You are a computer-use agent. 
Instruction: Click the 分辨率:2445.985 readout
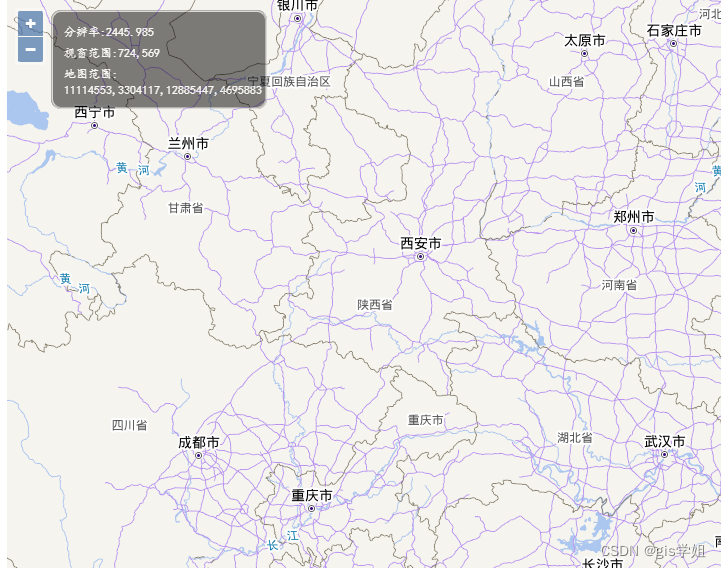(x=109, y=32)
